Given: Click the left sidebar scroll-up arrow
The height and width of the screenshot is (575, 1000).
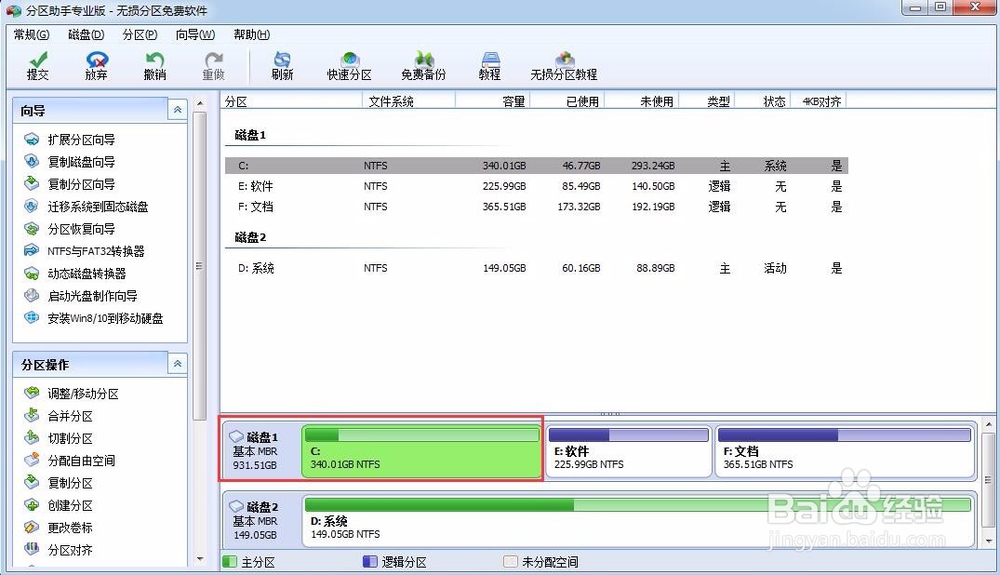Looking at the screenshot, I should 200,103.
